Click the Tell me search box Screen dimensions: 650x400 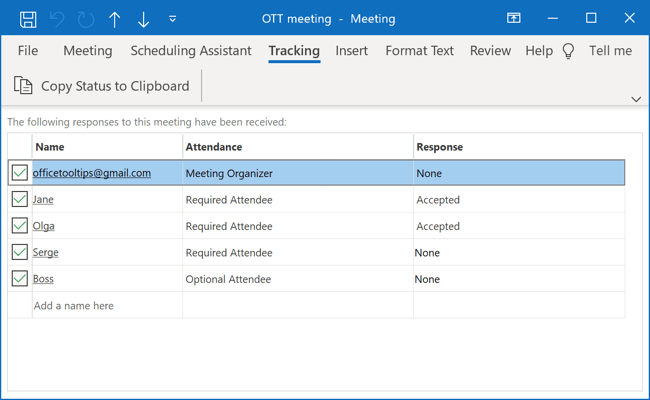(x=611, y=51)
